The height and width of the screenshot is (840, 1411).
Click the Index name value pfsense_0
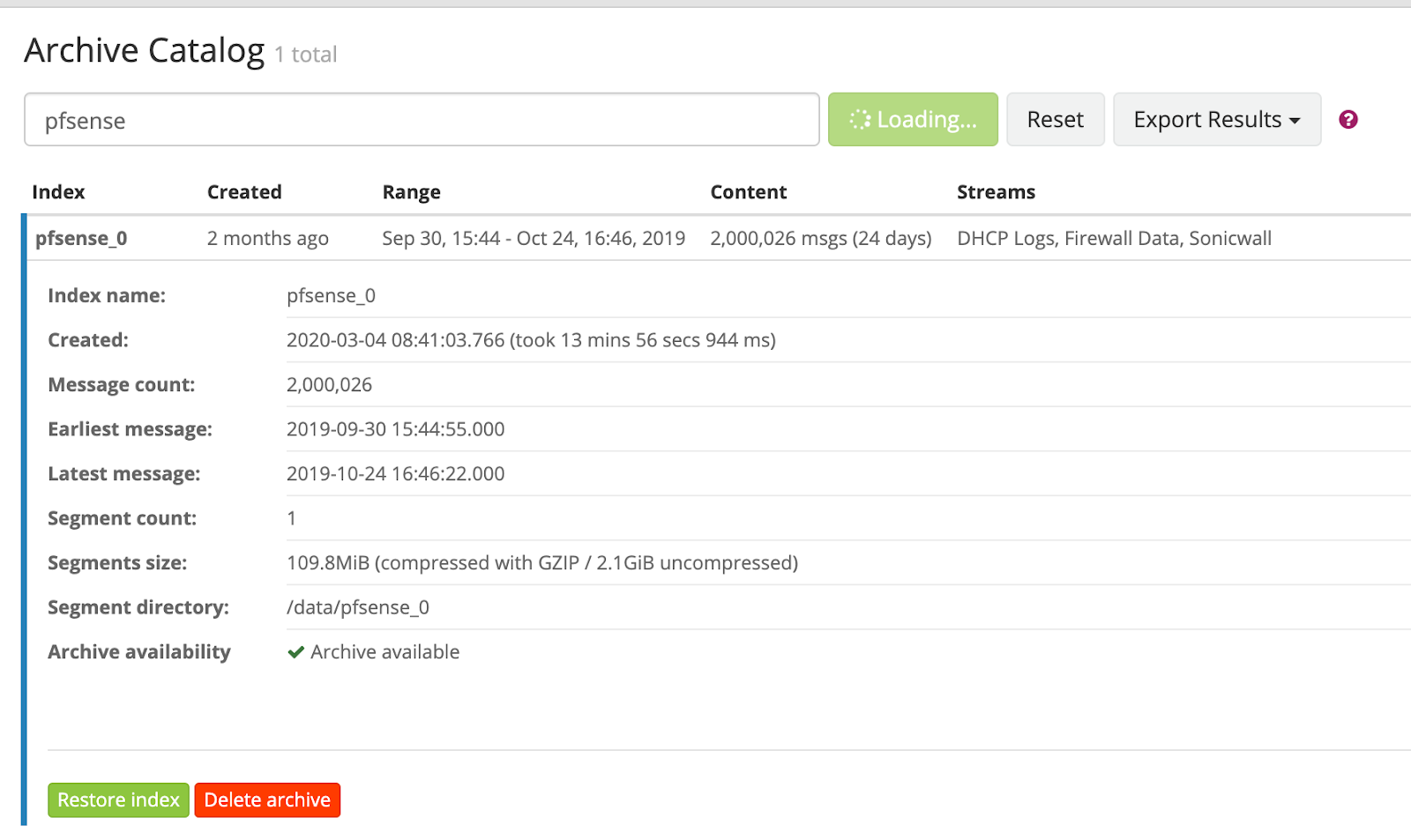tap(331, 296)
